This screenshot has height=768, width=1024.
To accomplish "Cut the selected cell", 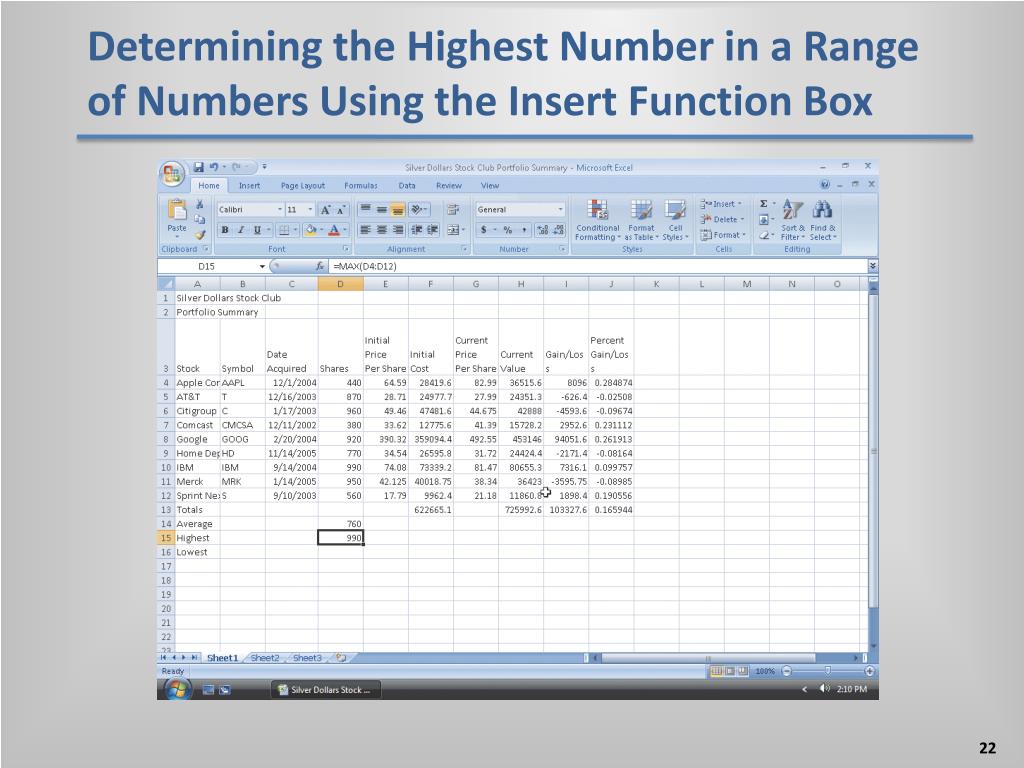I will pyautogui.click(x=200, y=204).
